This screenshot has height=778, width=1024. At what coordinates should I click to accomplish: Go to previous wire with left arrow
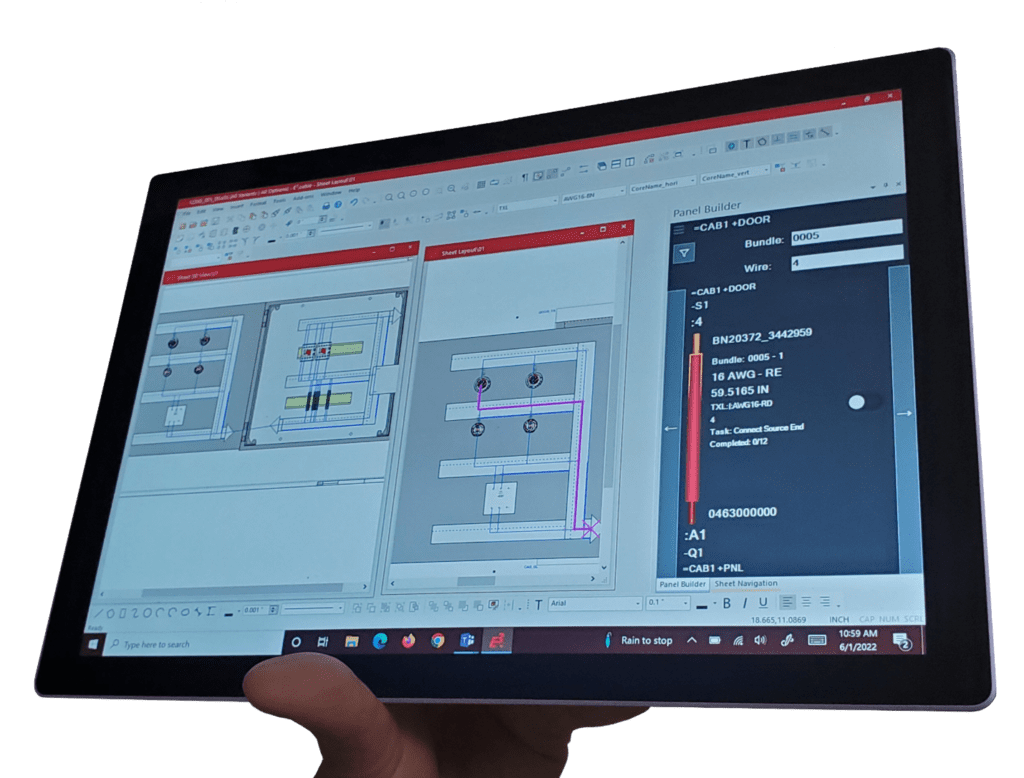tap(670, 429)
